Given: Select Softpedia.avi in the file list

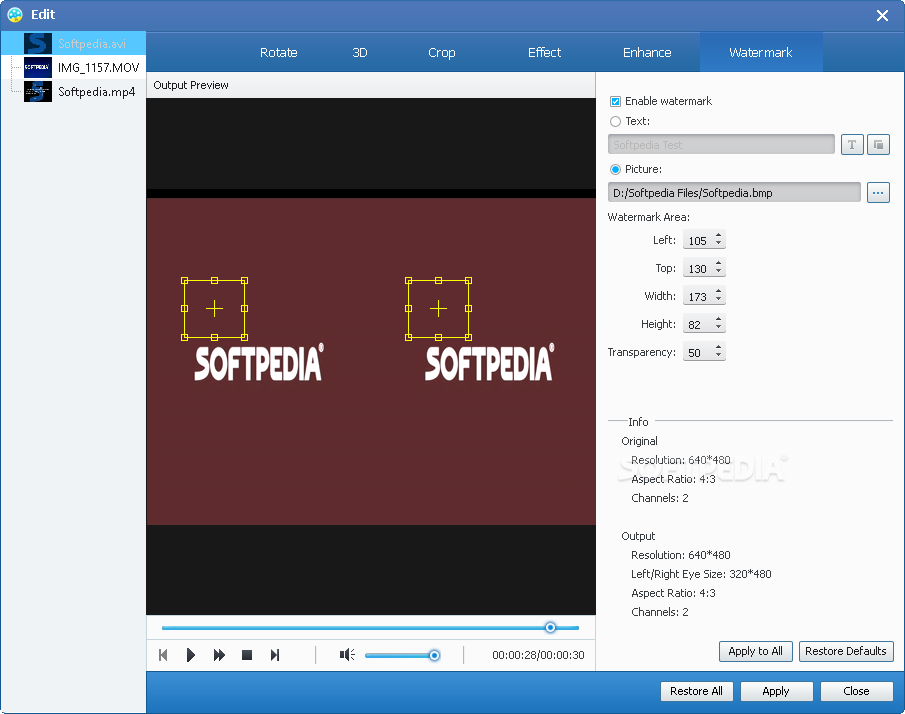Looking at the screenshot, I should tap(92, 44).
